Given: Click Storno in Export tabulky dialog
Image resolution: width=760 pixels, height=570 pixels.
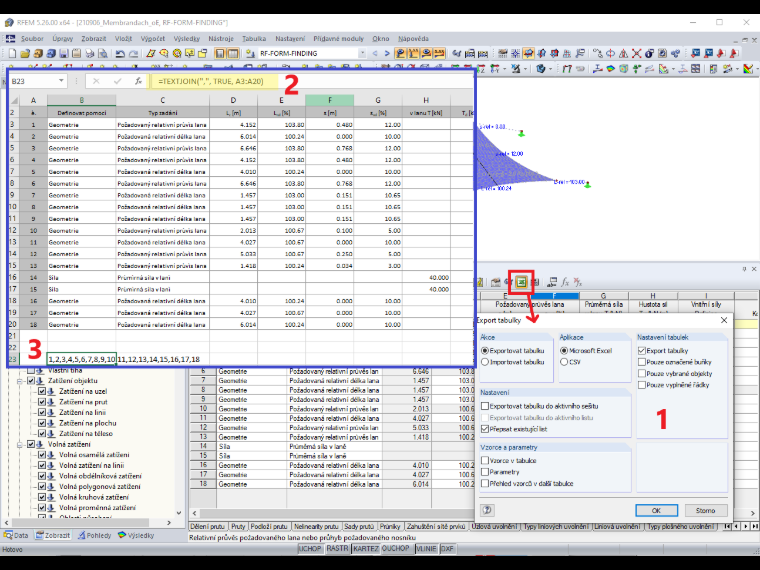Looking at the screenshot, I should tap(705, 510).
